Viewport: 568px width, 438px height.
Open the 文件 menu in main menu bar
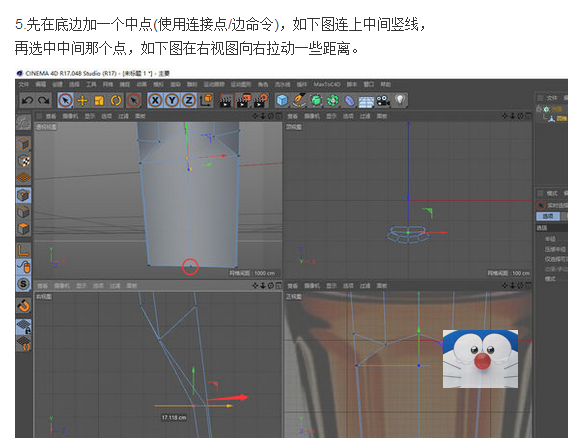[x=24, y=84]
